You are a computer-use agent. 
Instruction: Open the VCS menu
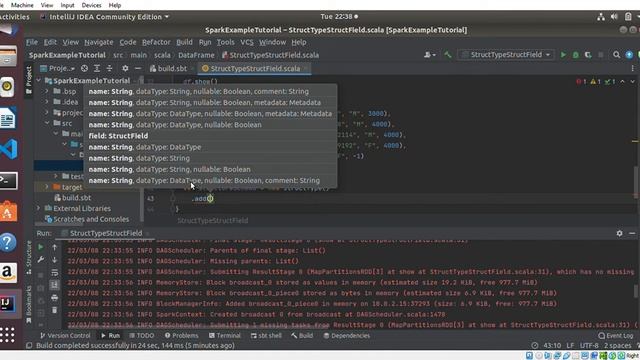[247, 42]
